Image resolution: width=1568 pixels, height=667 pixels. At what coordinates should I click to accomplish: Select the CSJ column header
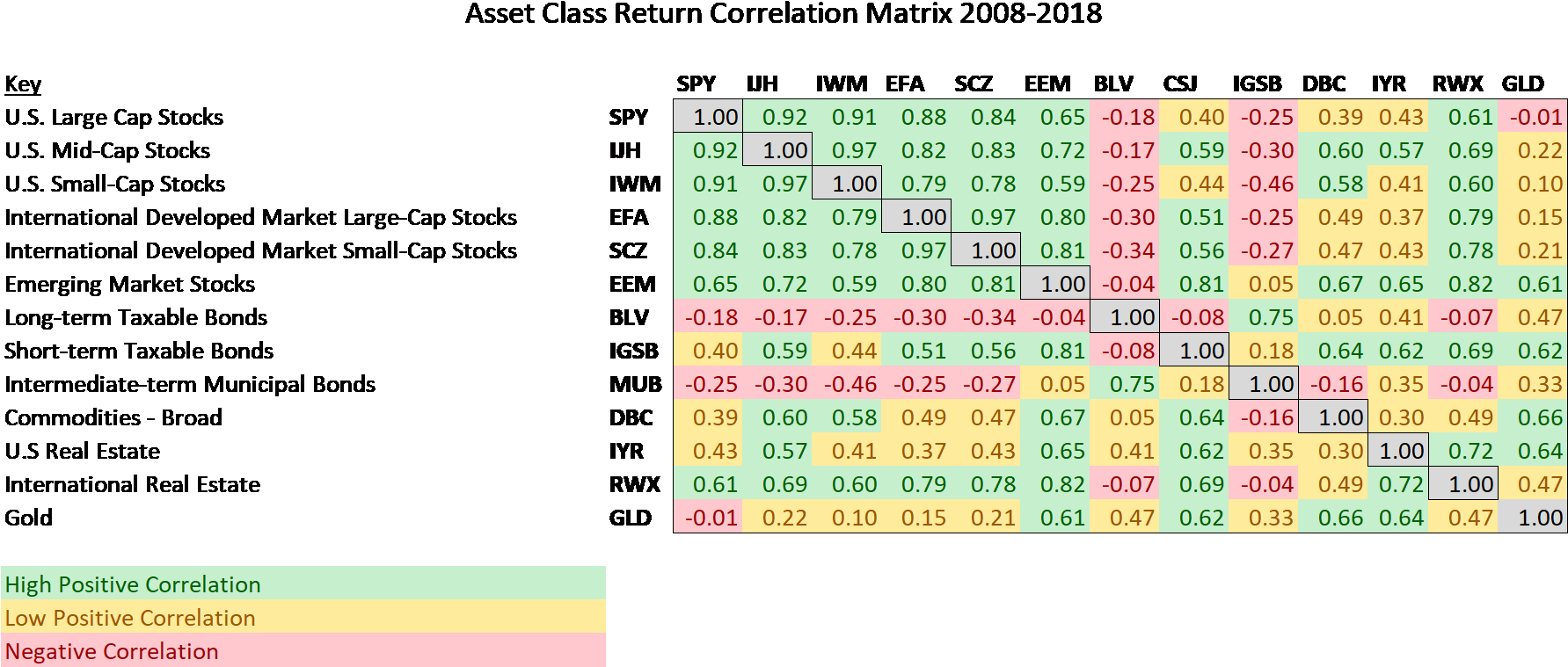coord(1179,83)
